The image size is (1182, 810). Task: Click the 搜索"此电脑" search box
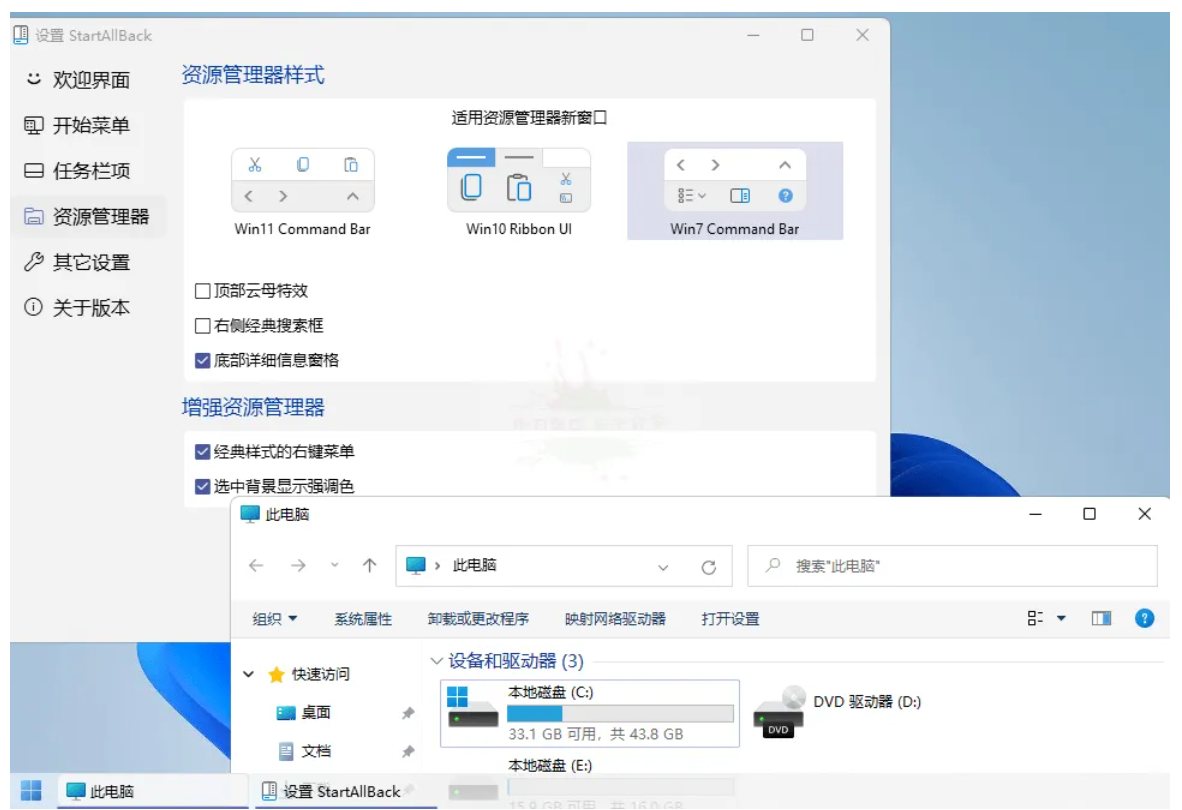[900, 565]
